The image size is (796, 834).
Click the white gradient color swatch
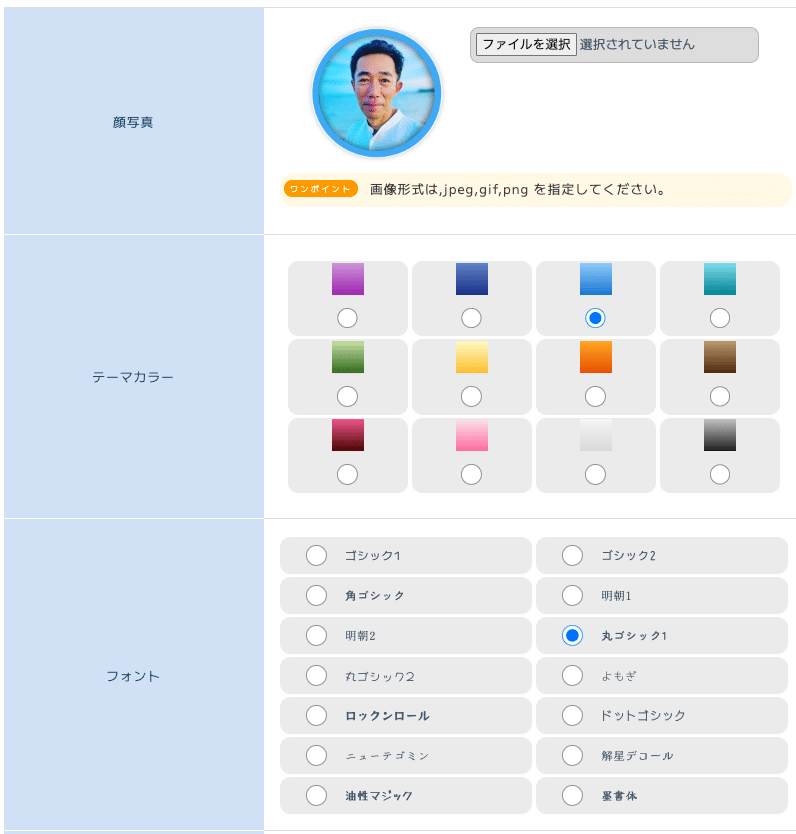click(596, 435)
